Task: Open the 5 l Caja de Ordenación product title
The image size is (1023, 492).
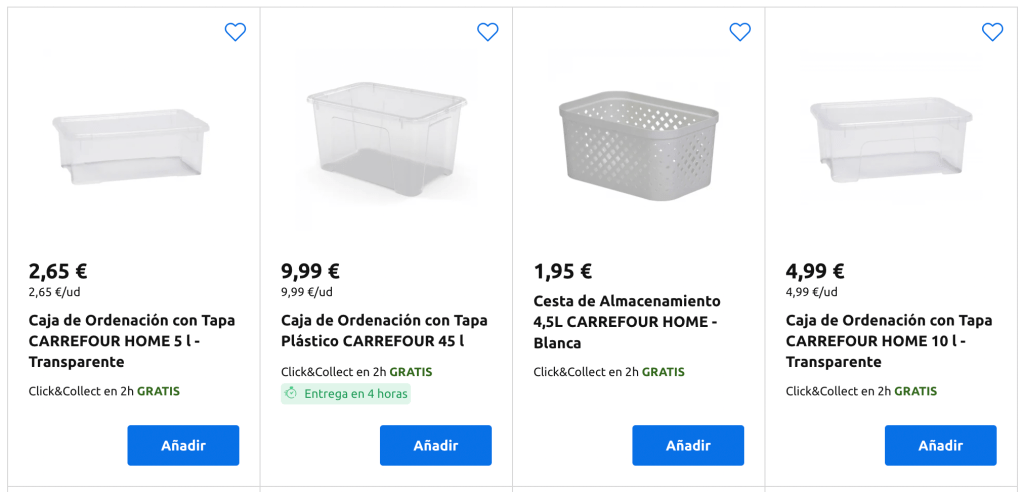Action: [132, 341]
